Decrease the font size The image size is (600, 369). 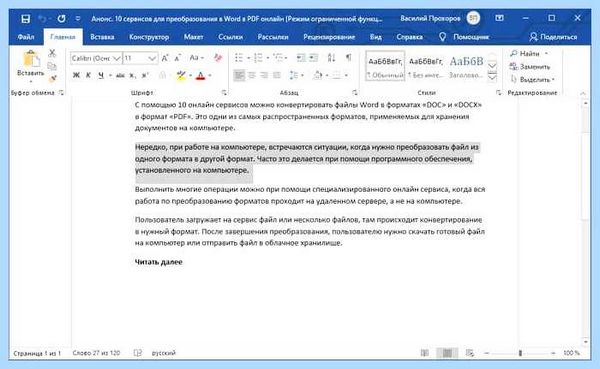pyautogui.click(x=178, y=58)
